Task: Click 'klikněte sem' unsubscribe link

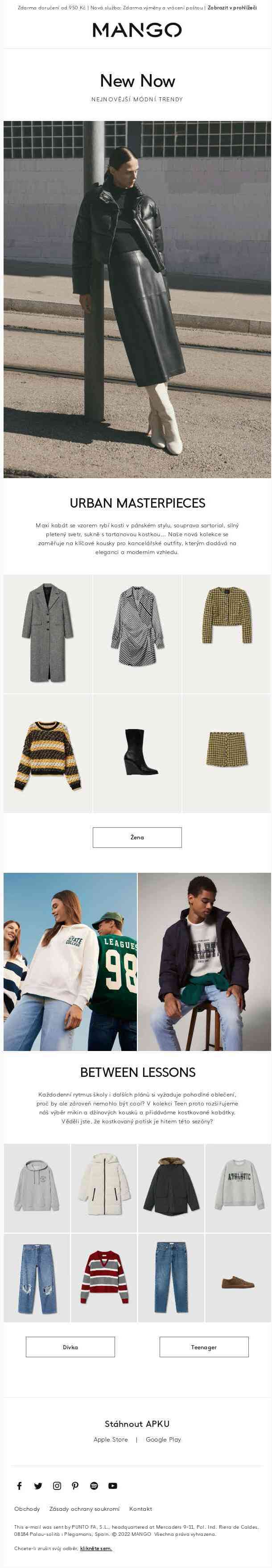Action: pos(96,1548)
